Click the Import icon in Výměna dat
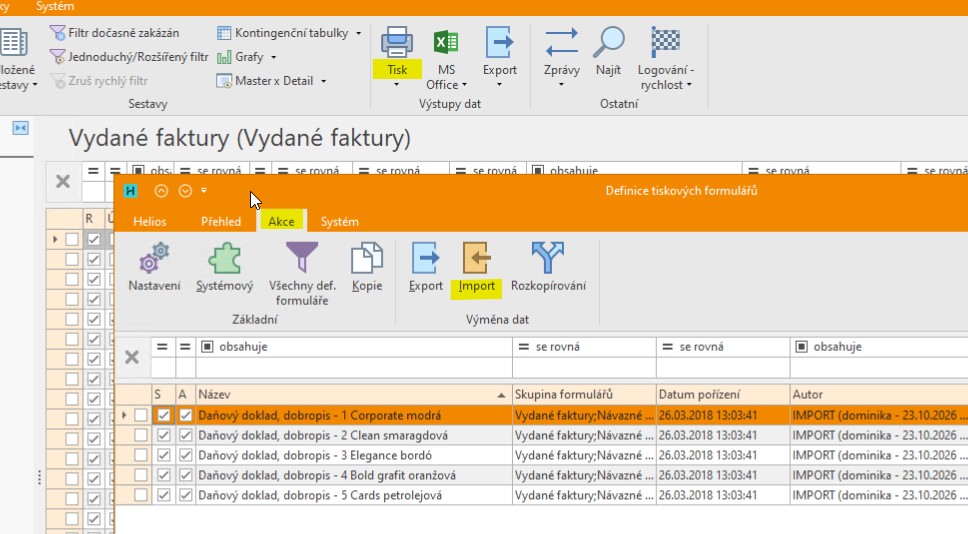 click(476, 257)
